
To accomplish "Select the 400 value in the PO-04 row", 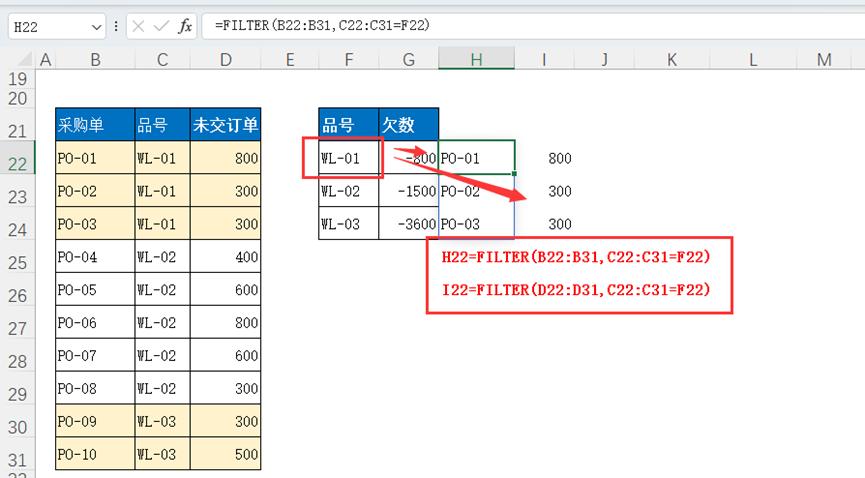I will coord(226,257).
